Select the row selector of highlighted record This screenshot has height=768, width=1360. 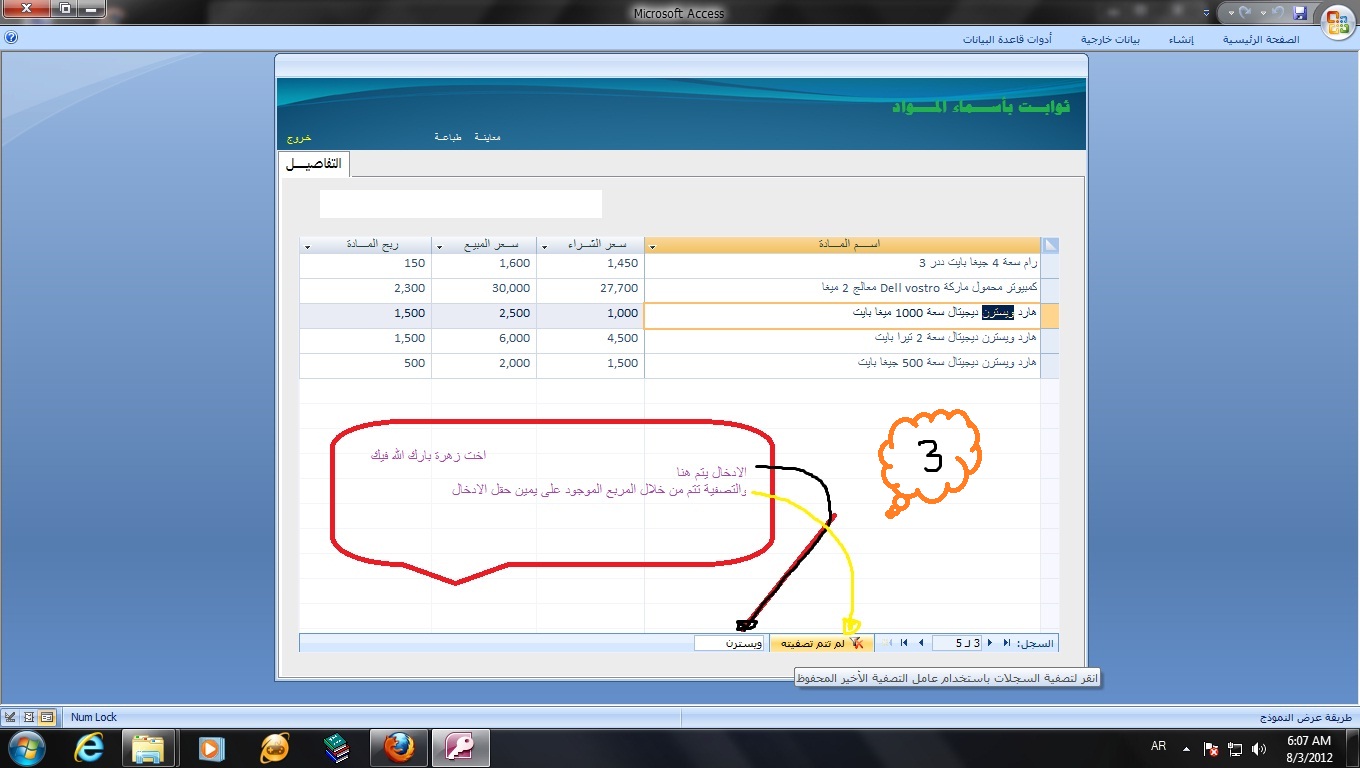click(x=1050, y=315)
